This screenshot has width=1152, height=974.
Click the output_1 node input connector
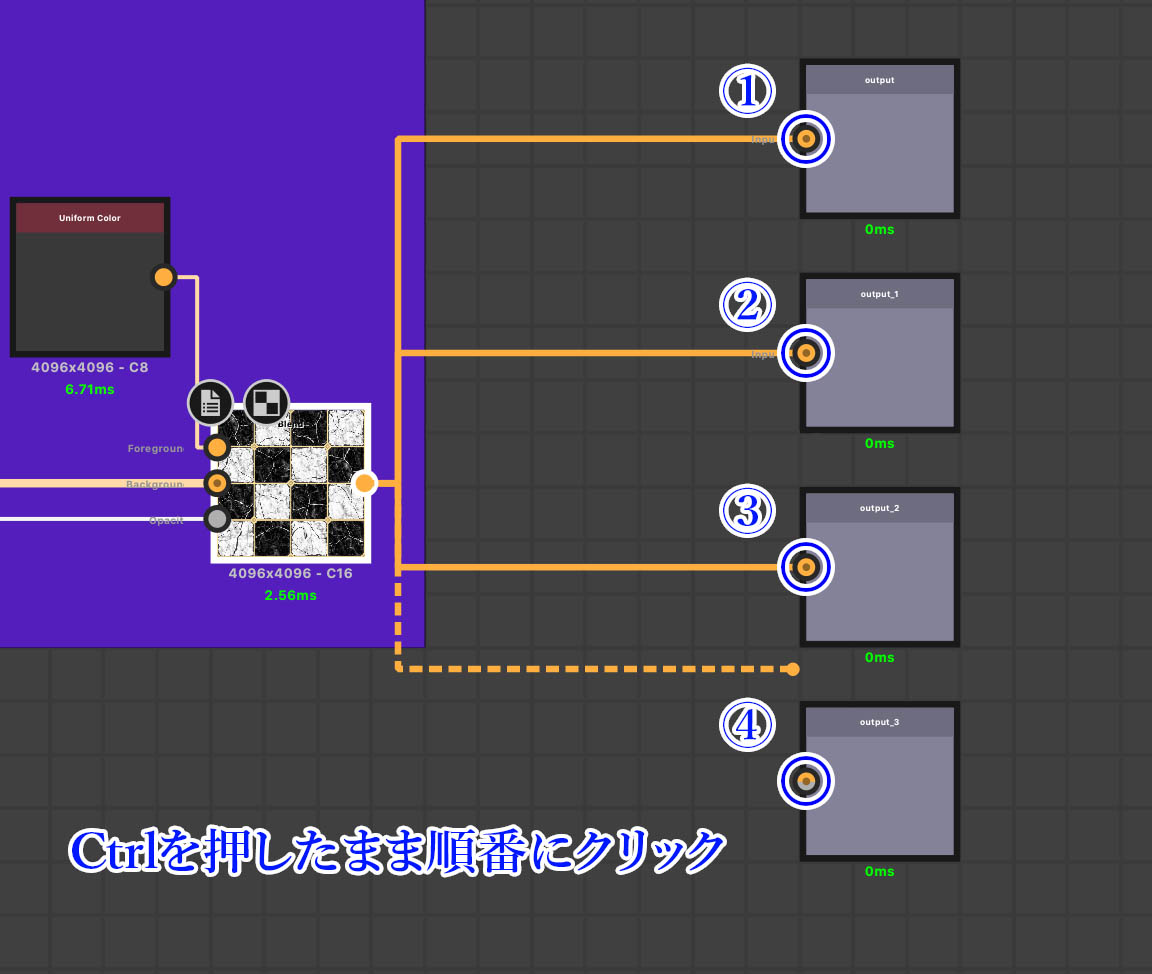[806, 353]
